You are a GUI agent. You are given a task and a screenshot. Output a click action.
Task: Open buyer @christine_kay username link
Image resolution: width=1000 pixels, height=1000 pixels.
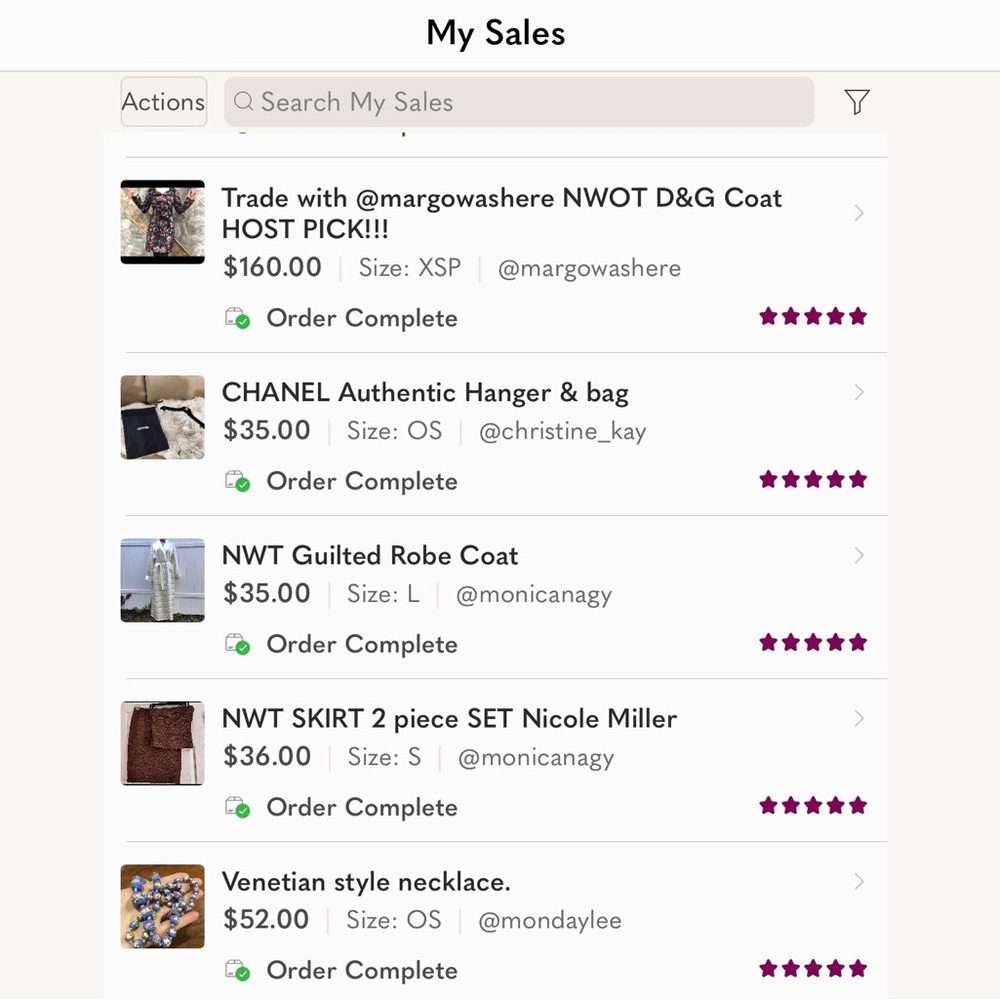click(562, 432)
